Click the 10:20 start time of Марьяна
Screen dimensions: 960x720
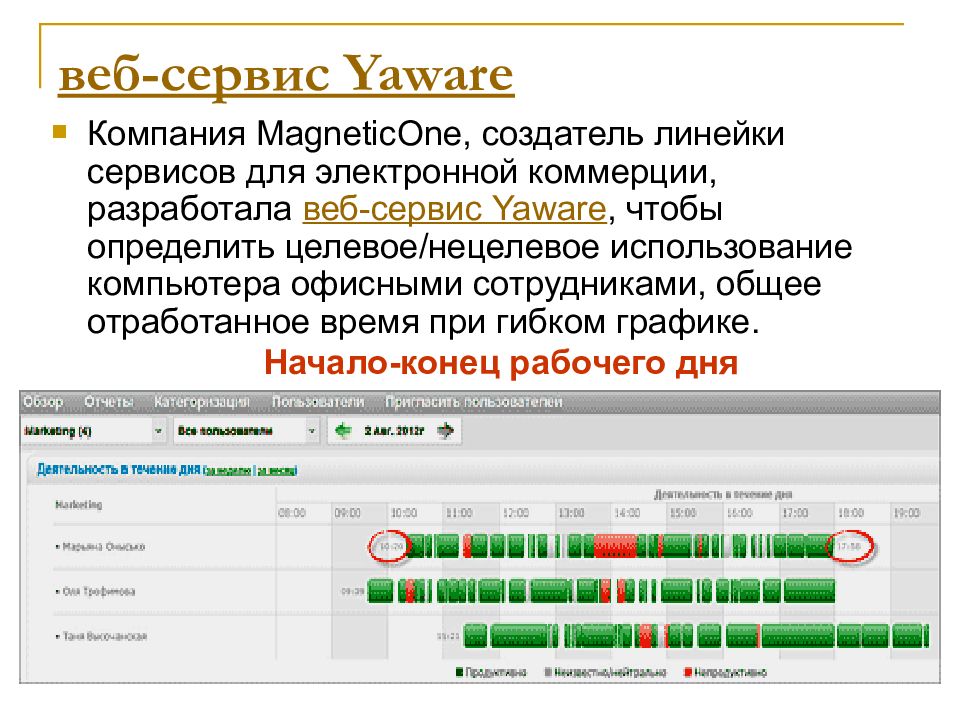tap(392, 546)
